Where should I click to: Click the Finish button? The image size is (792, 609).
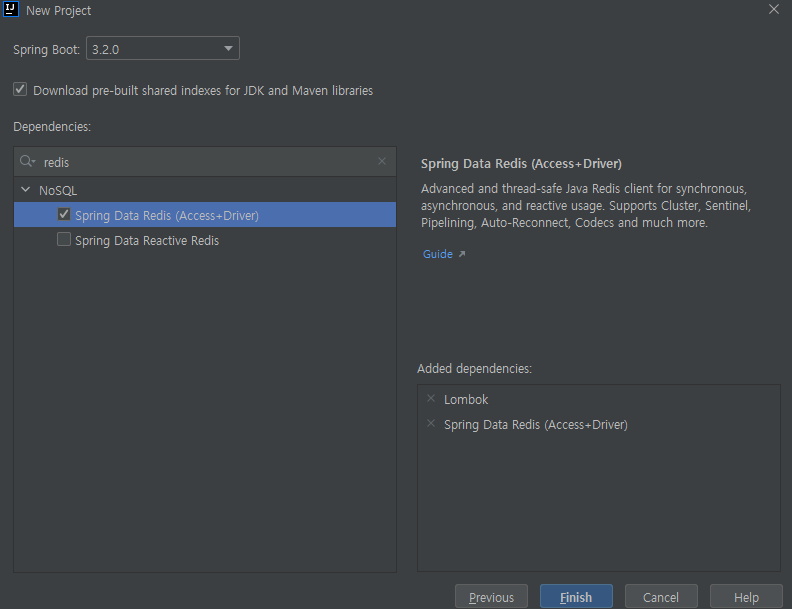[576, 597]
